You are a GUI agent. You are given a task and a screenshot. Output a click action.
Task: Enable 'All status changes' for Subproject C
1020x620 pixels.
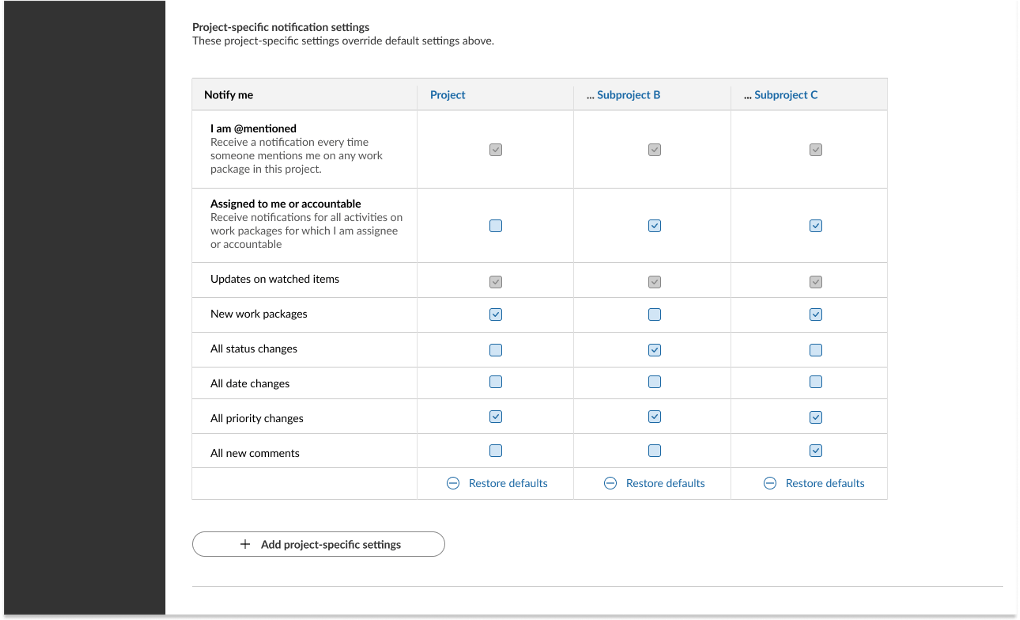815,350
